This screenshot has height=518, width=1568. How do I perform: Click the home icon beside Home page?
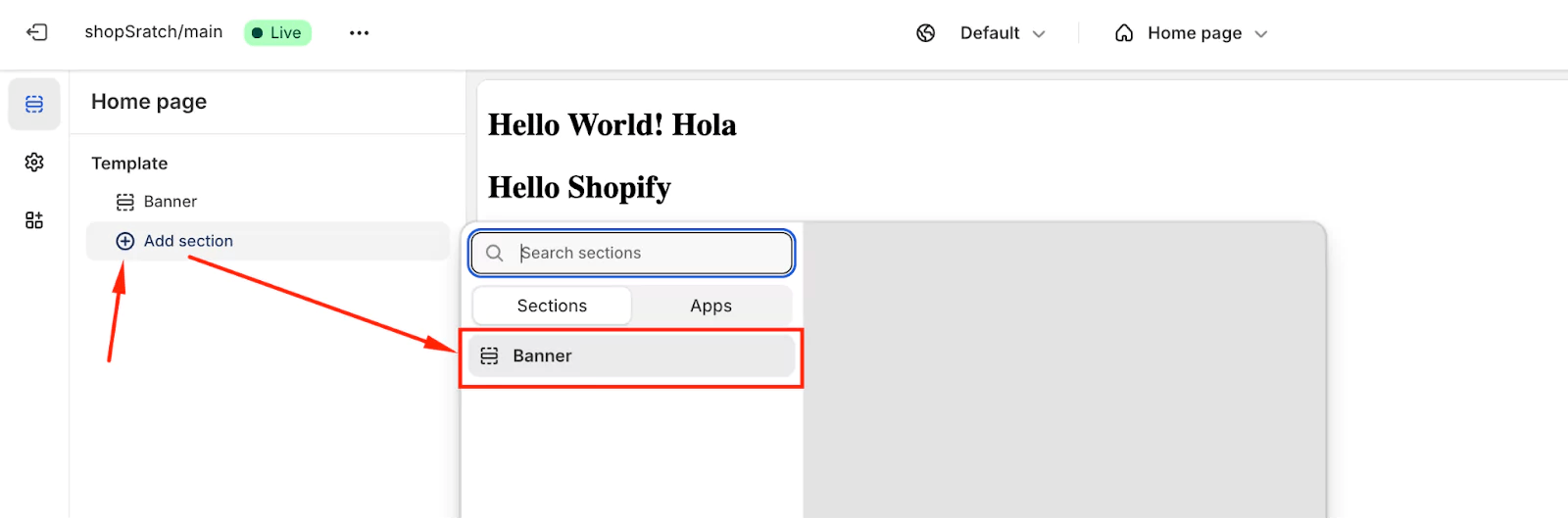1124,33
